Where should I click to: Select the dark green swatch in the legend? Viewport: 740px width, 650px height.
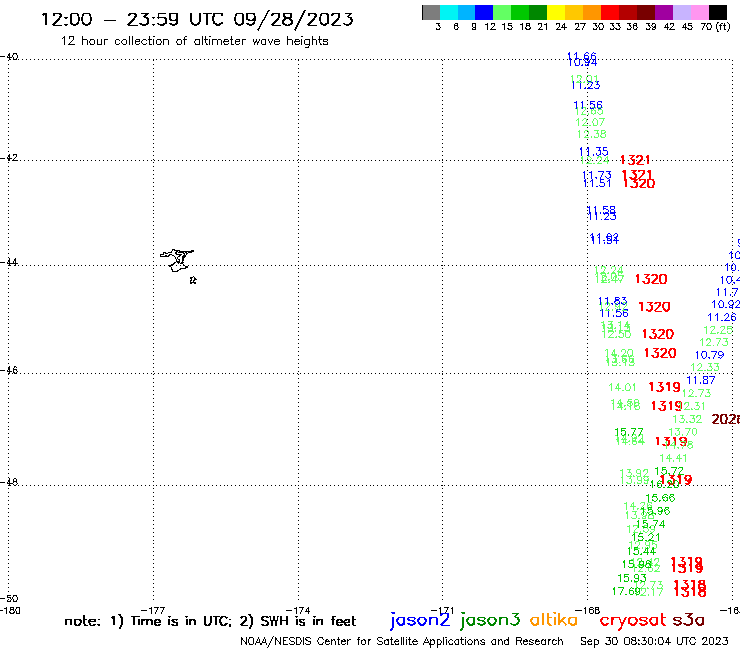click(x=538, y=12)
